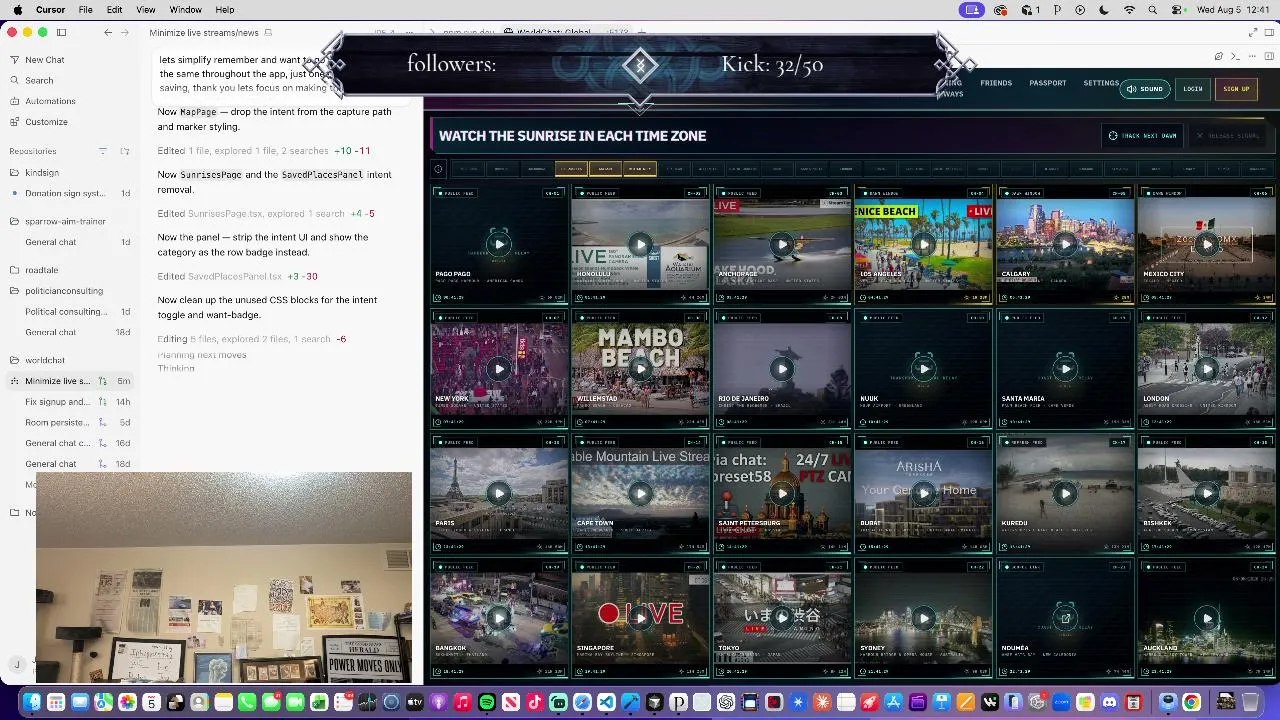This screenshot has height=720, width=1280.
Task: Expand the Edited 1 file summary
Action: pyautogui.click(x=264, y=151)
